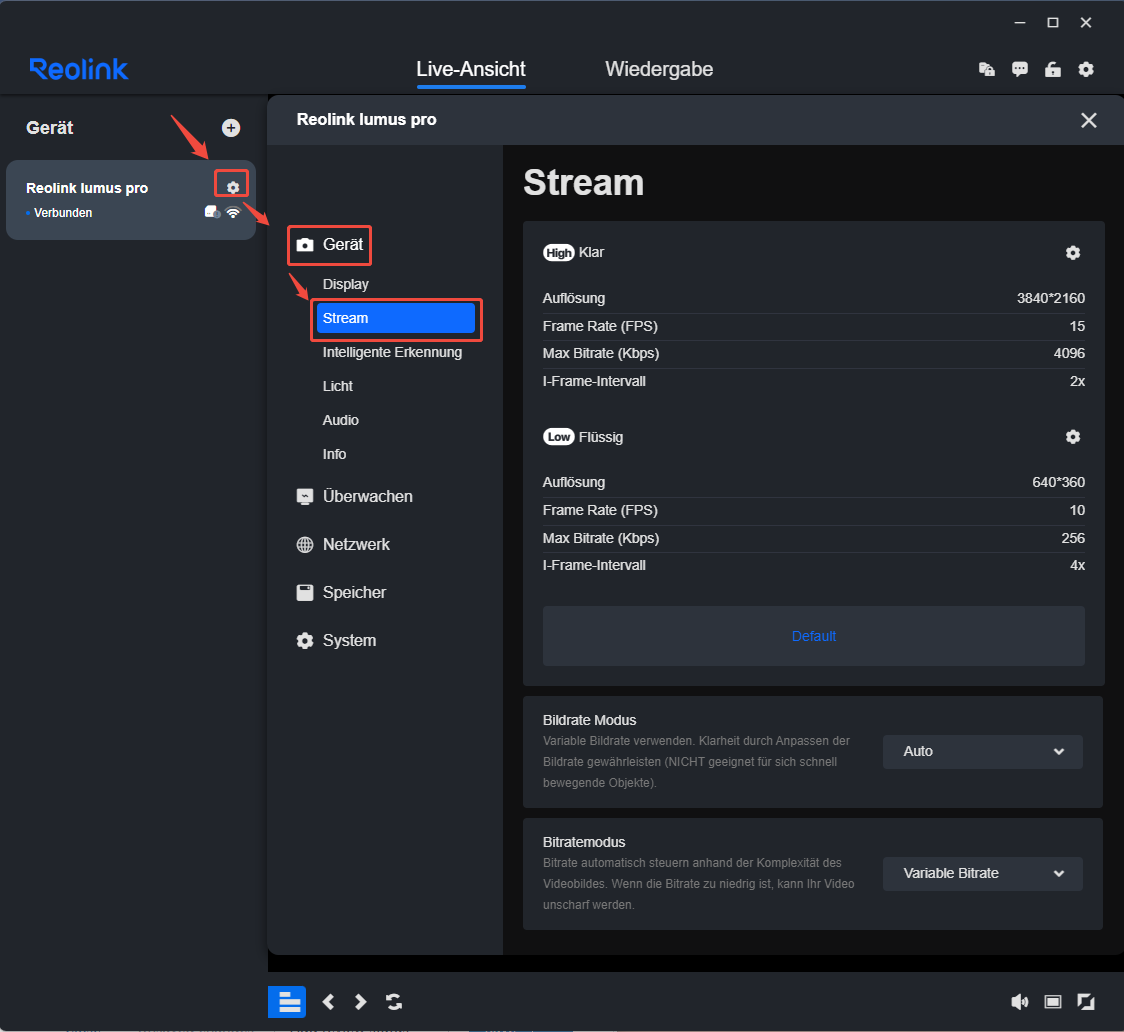This screenshot has height=1032, width=1124.
Task: Click the Bitratemodus heading
Action: (584, 842)
